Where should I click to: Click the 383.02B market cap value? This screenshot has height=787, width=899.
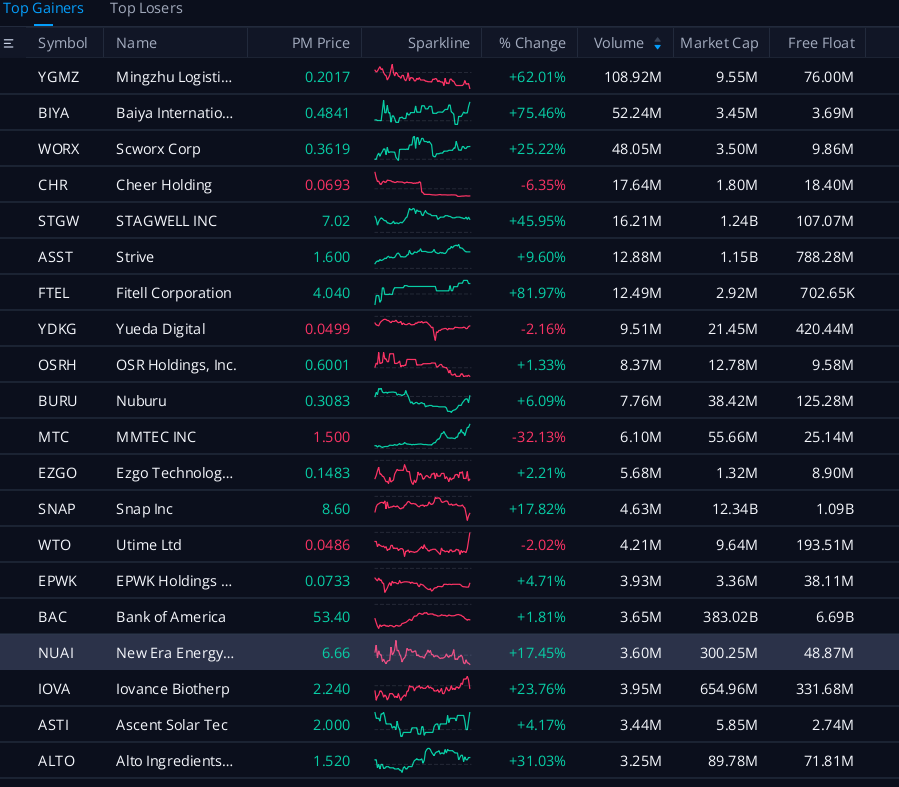pos(730,617)
